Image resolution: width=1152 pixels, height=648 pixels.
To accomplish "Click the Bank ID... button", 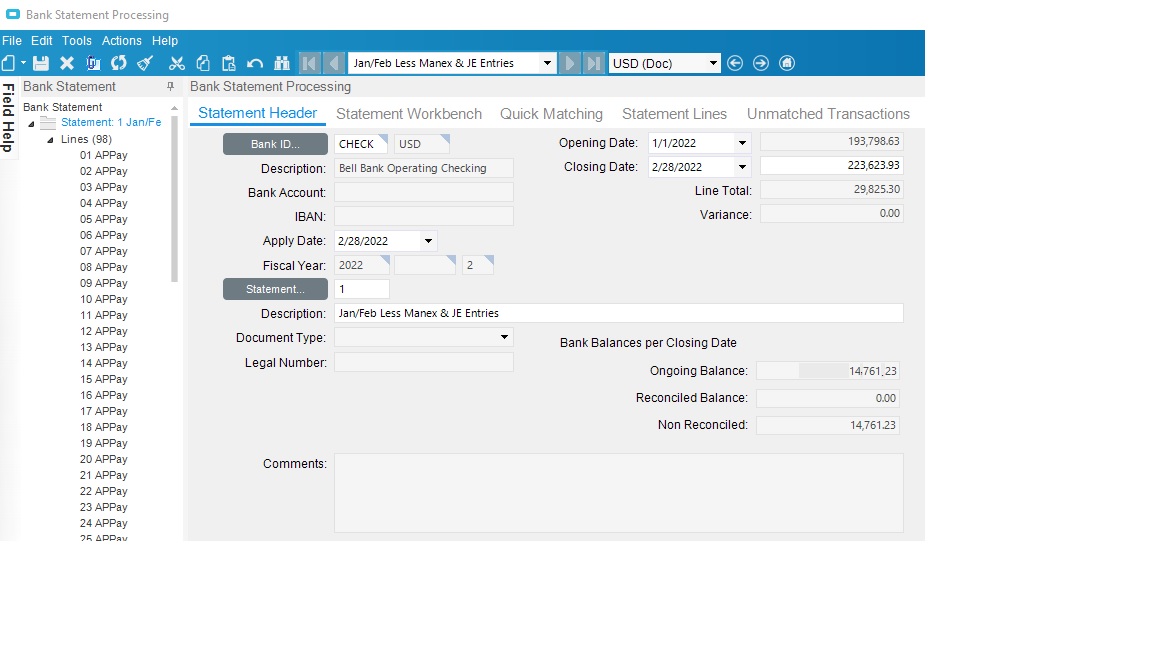I will (276, 144).
